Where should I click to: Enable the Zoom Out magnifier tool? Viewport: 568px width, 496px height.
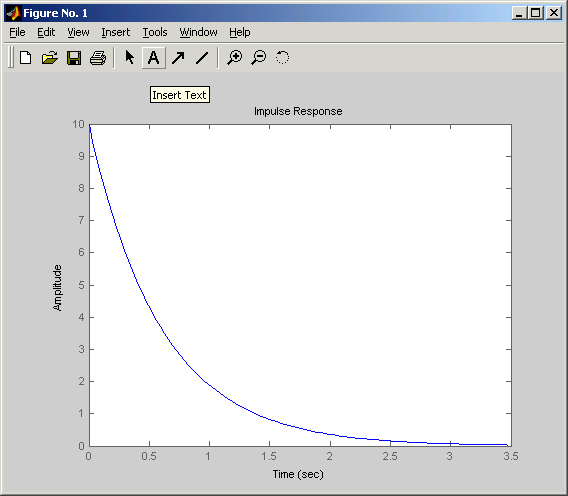click(x=259, y=58)
